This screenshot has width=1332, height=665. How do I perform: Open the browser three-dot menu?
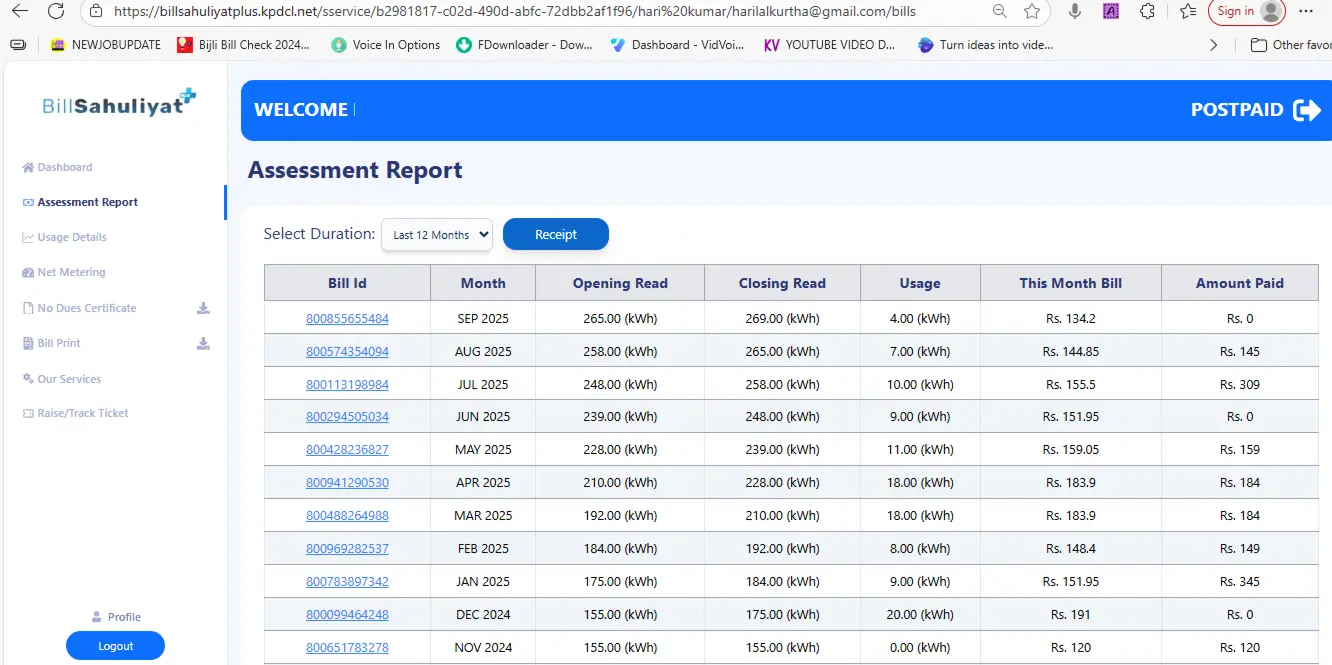click(x=1303, y=11)
